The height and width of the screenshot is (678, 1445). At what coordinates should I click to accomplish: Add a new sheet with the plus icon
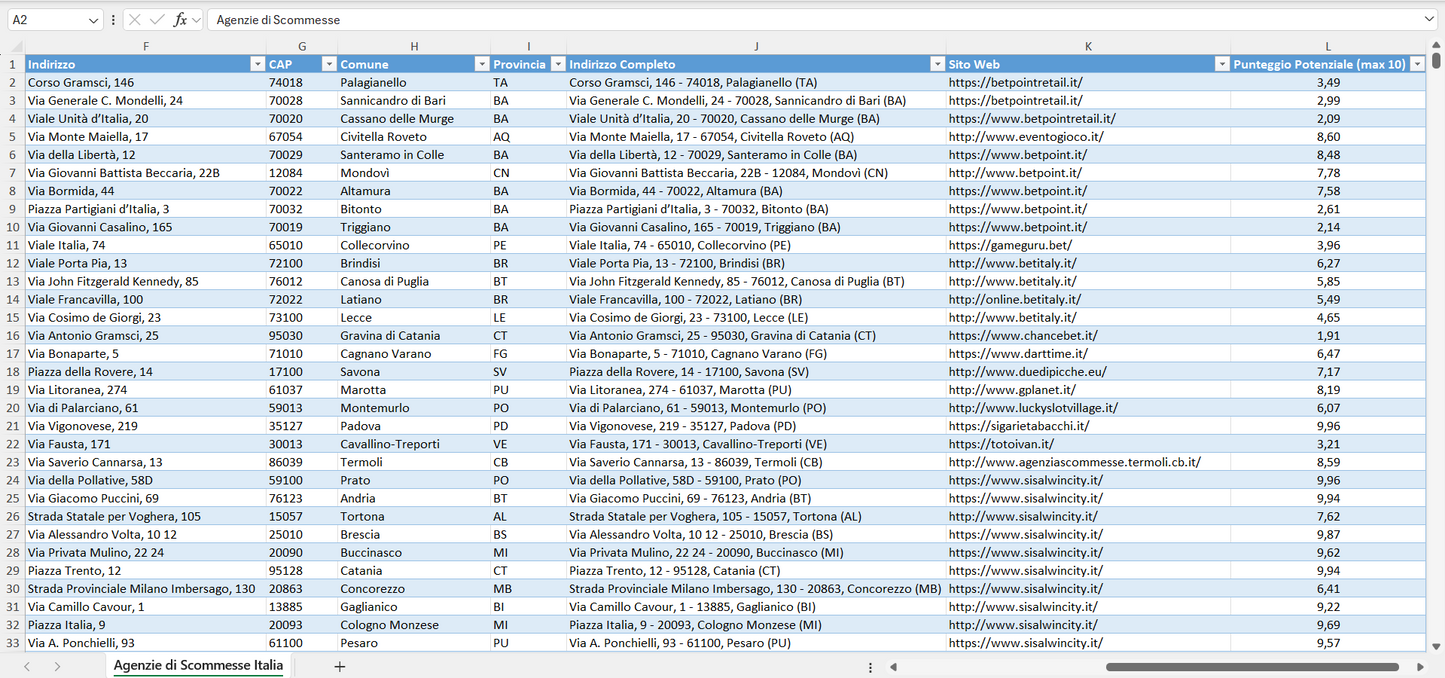tap(340, 666)
